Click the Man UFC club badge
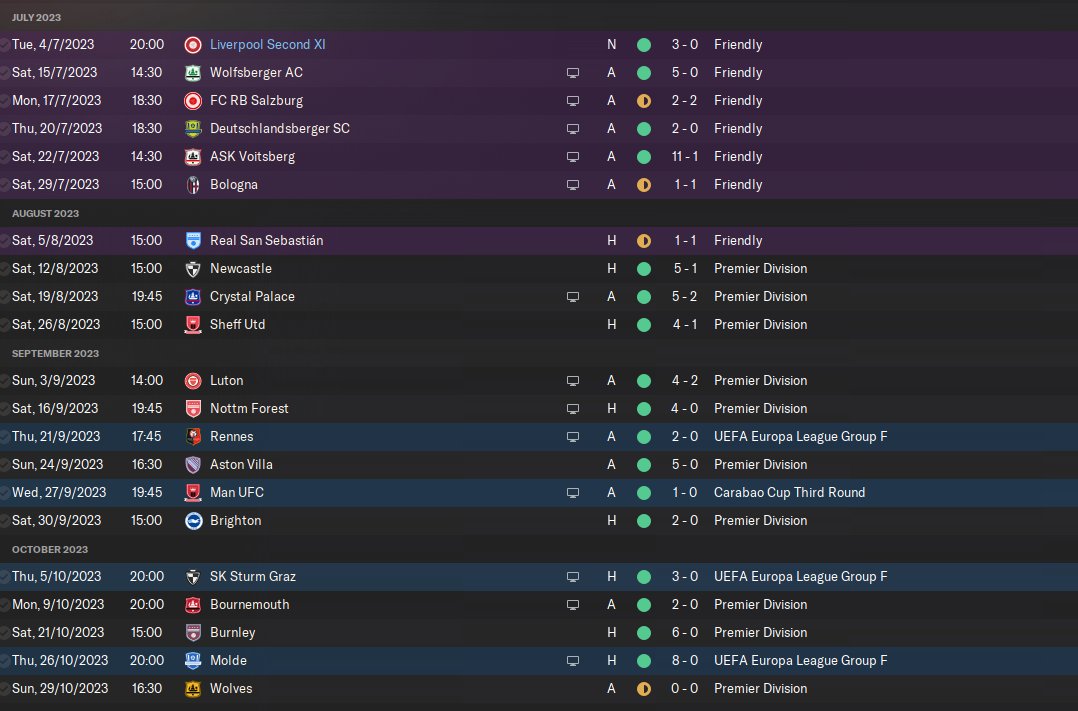Viewport: 1078px width, 711px height. point(193,493)
